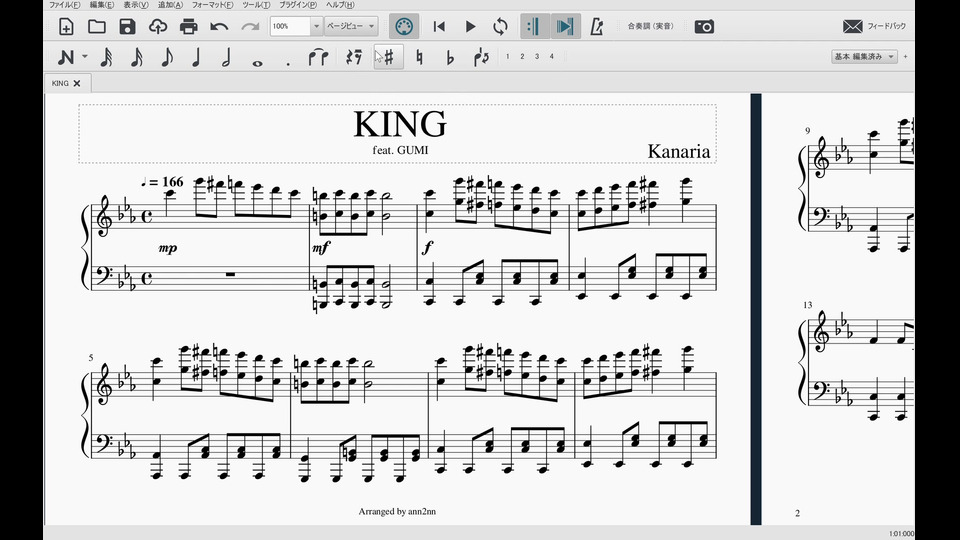This screenshot has width=960, height=540.
Task: Toggle pan score during playback
Action: pos(565,26)
